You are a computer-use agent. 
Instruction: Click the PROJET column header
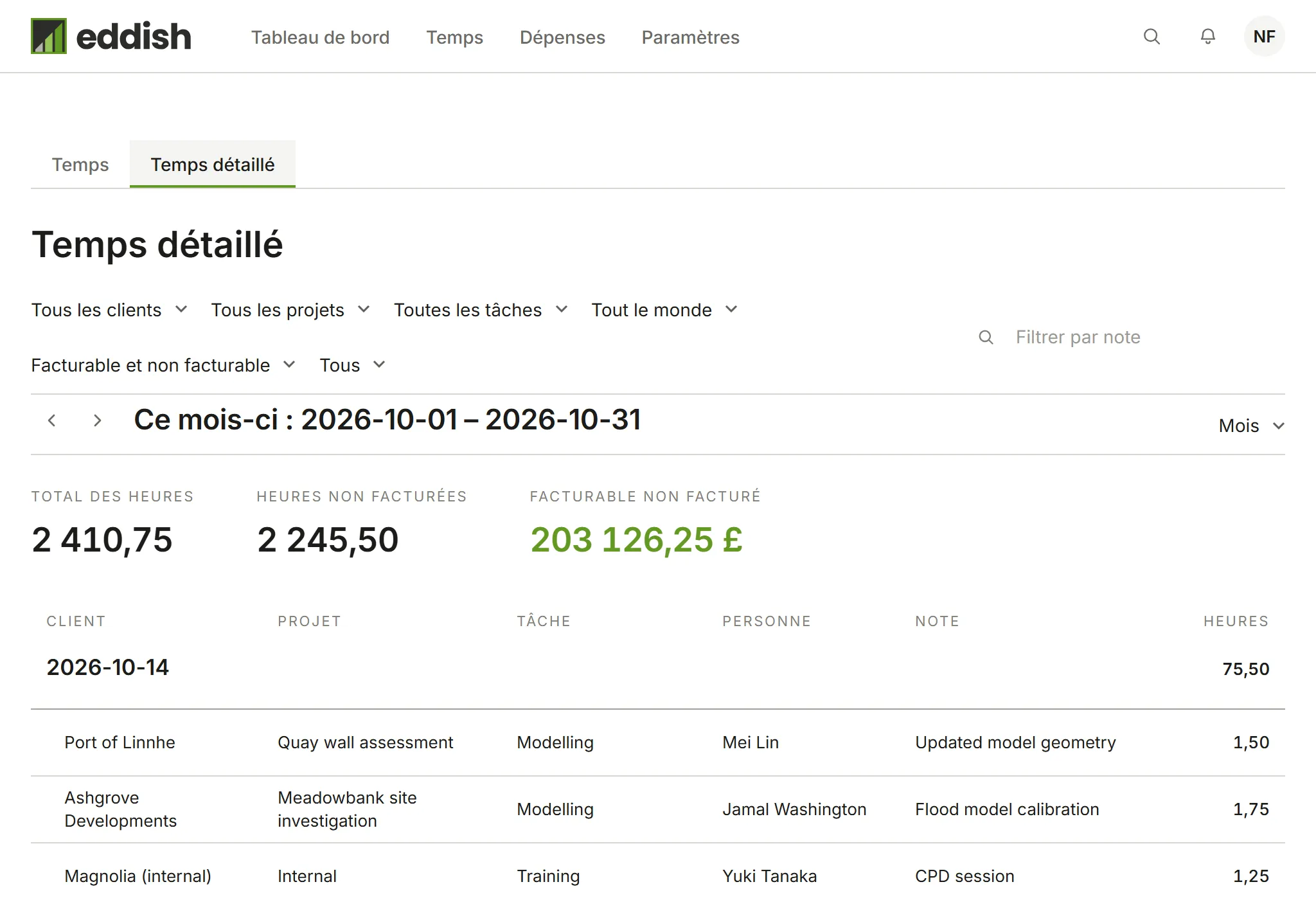coord(309,621)
